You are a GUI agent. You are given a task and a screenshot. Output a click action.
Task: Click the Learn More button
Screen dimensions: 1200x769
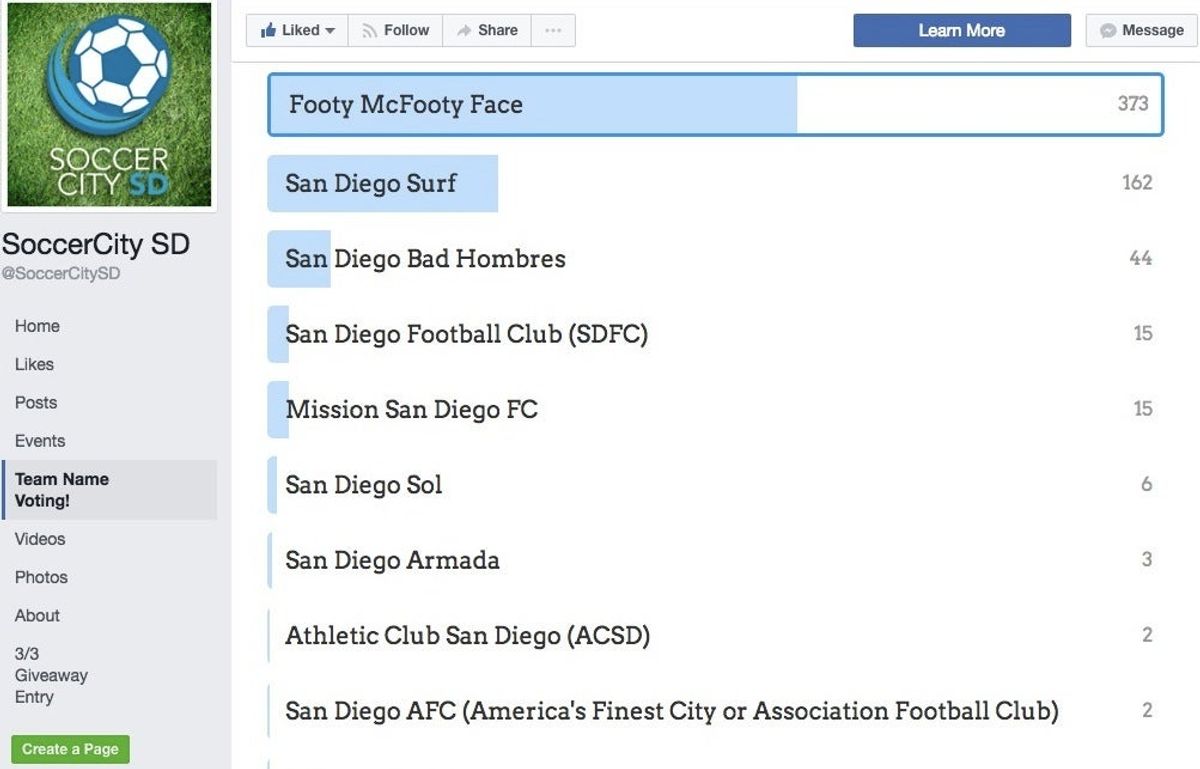pos(961,30)
